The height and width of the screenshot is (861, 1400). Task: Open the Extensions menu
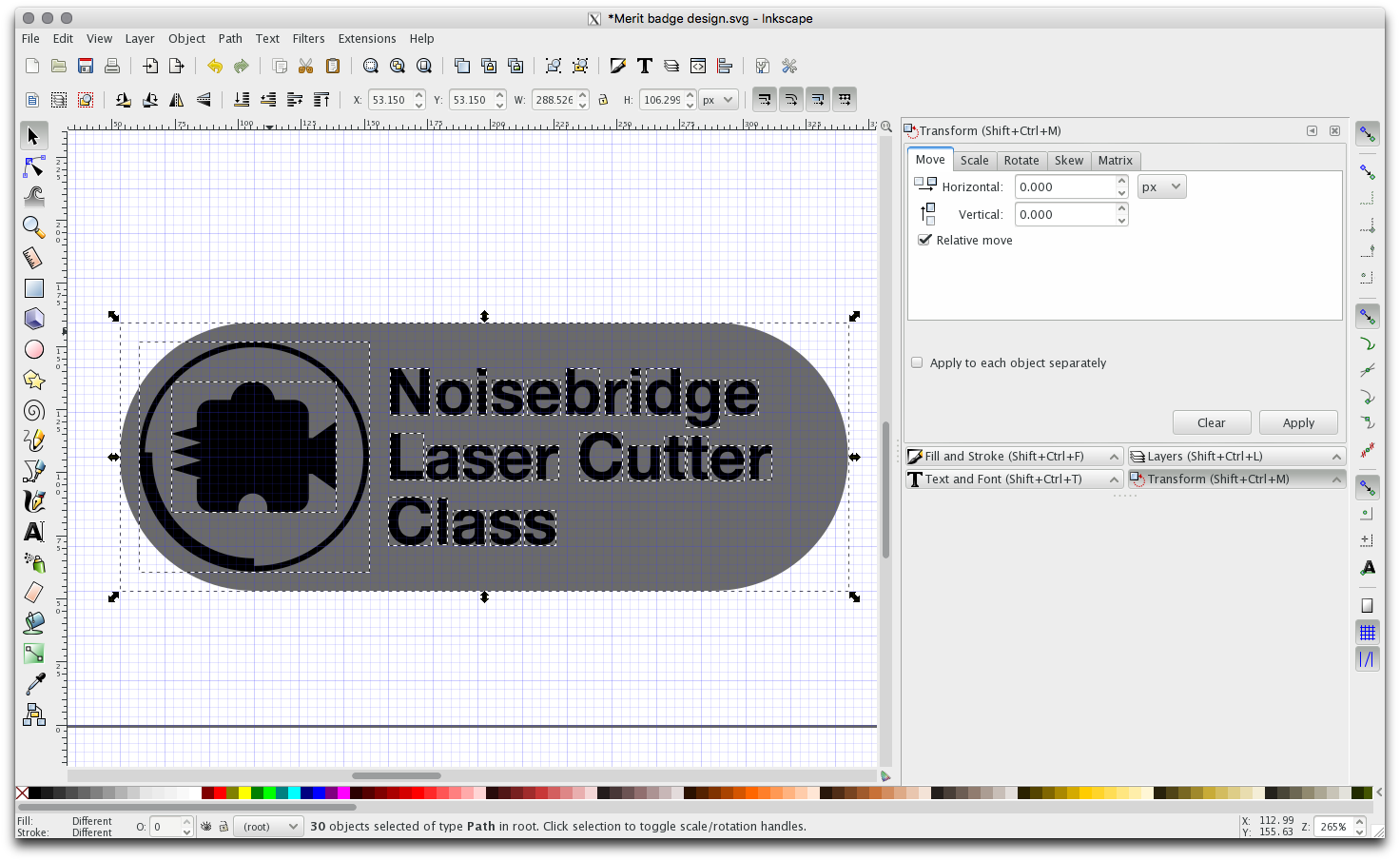pyautogui.click(x=366, y=39)
